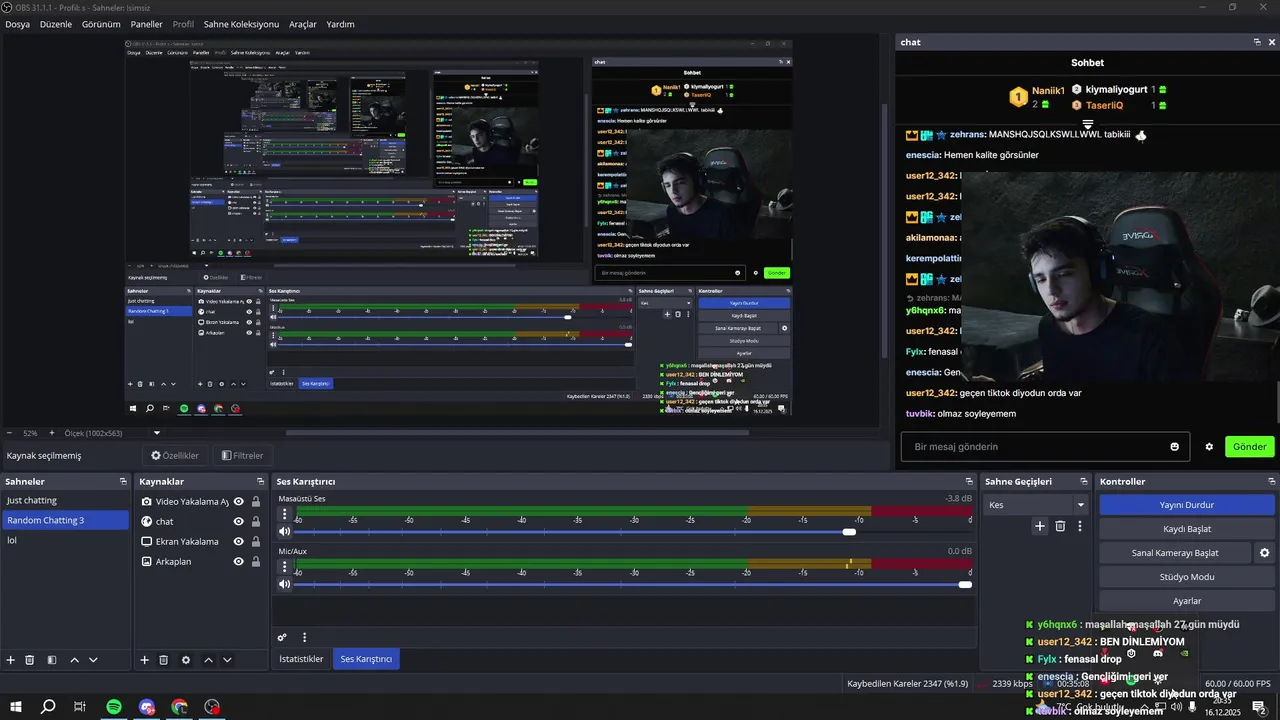Open taskbar search
The image size is (1280, 720).
48,707
